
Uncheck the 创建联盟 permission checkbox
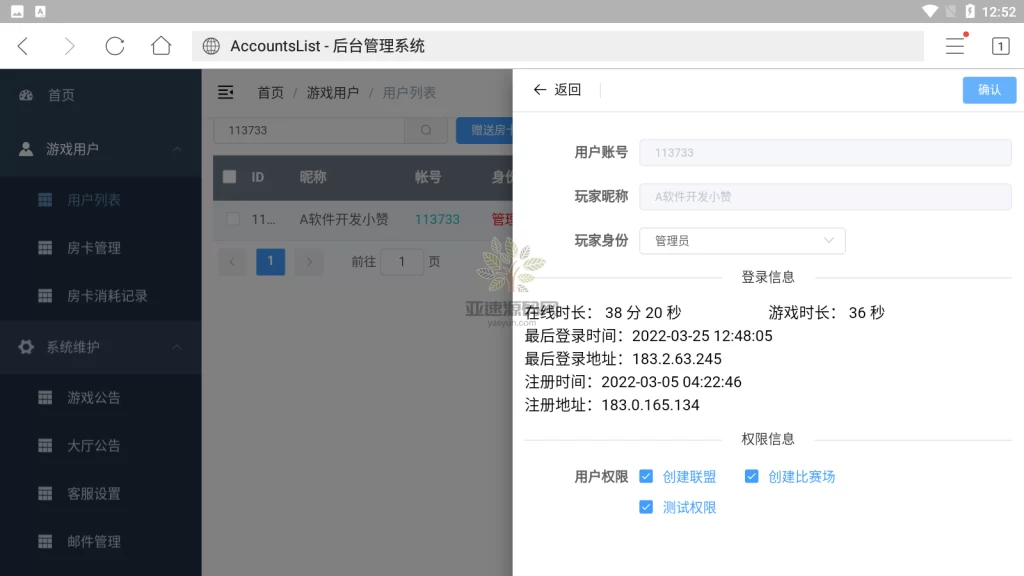646,476
